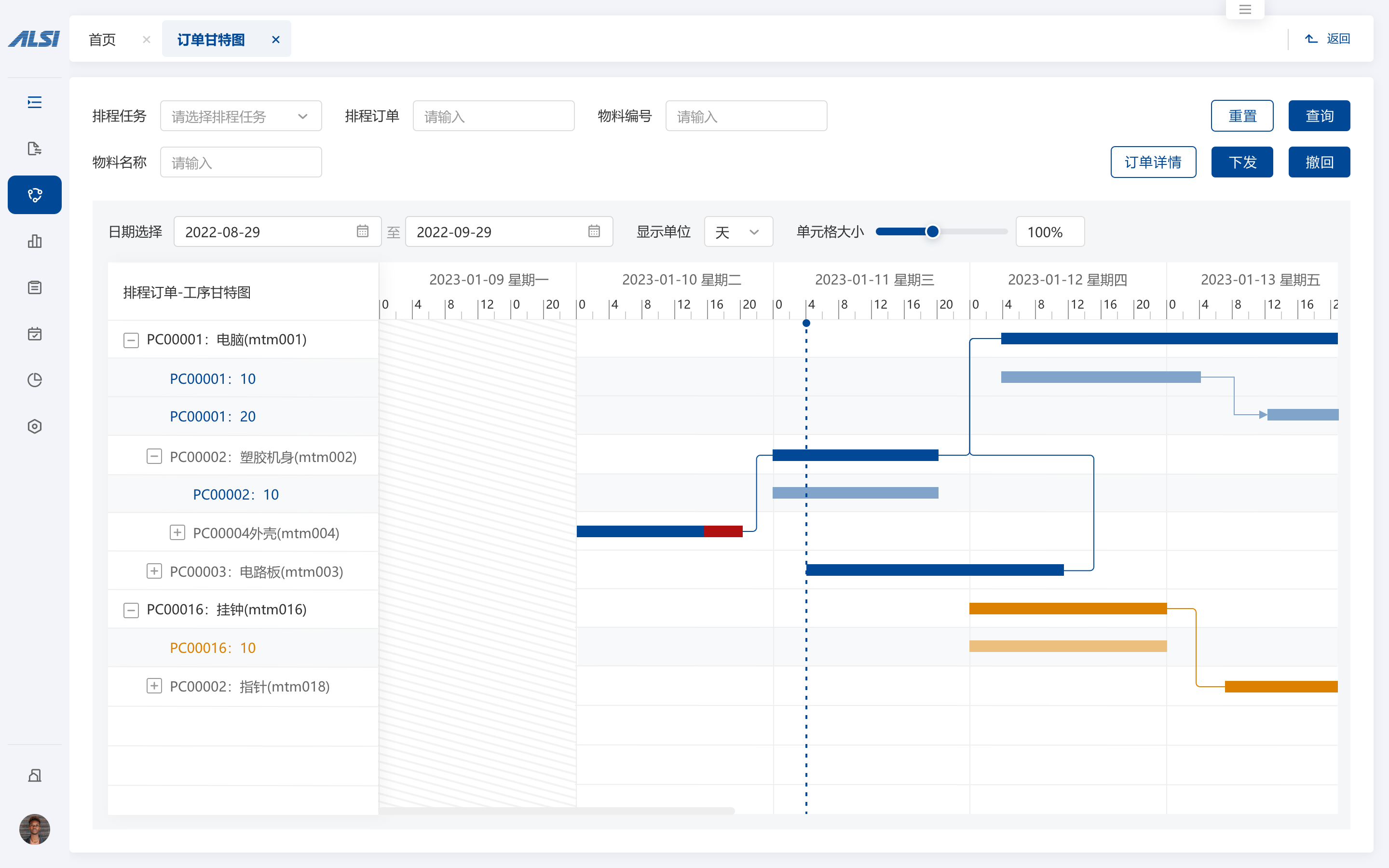The image size is (1389, 868).
Task: Click the 查询 button
Action: pyautogui.click(x=1319, y=116)
